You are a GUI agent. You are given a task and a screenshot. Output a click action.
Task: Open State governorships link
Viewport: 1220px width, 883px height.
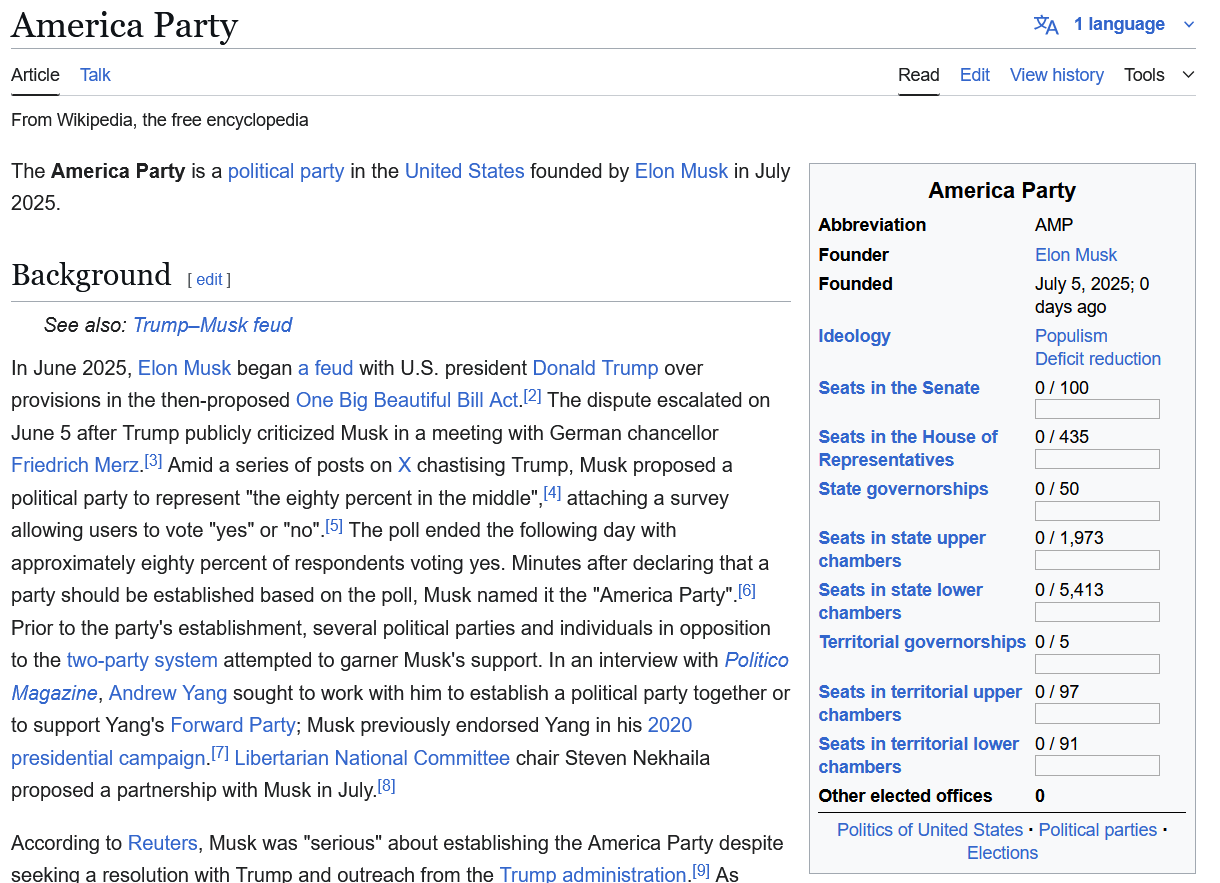(x=903, y=489)
